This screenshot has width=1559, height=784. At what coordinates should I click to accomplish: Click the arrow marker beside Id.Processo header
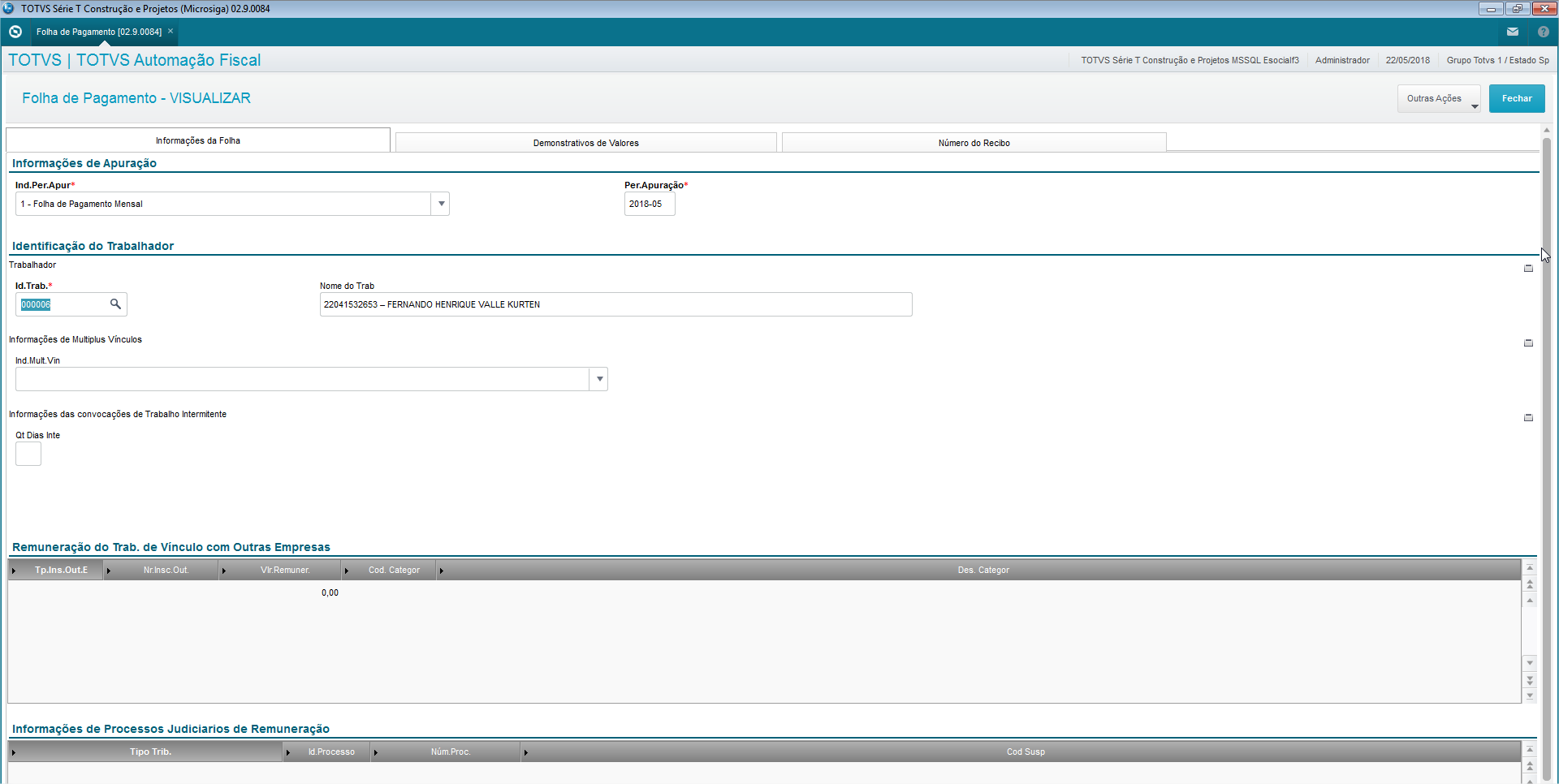point(288,752)
